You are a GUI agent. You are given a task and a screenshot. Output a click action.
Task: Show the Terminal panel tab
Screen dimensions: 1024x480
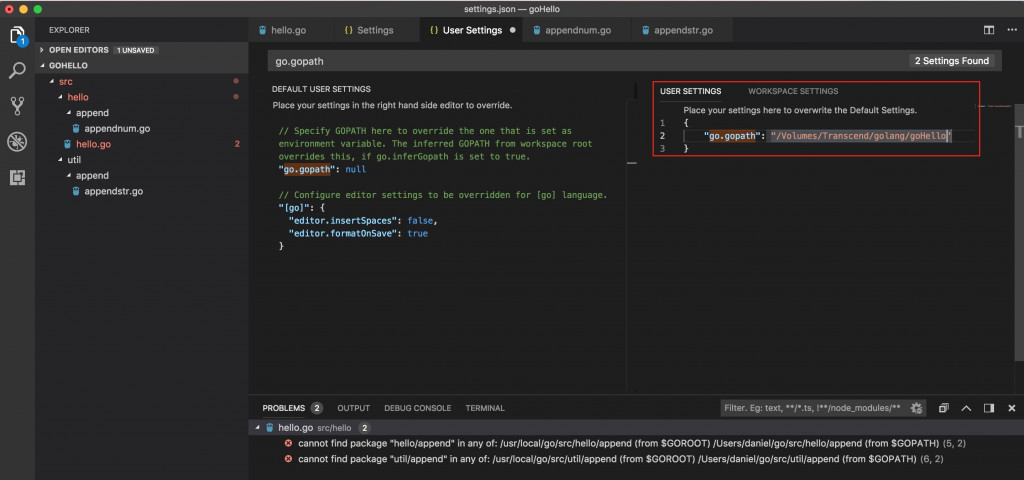[x=485, y=408]
